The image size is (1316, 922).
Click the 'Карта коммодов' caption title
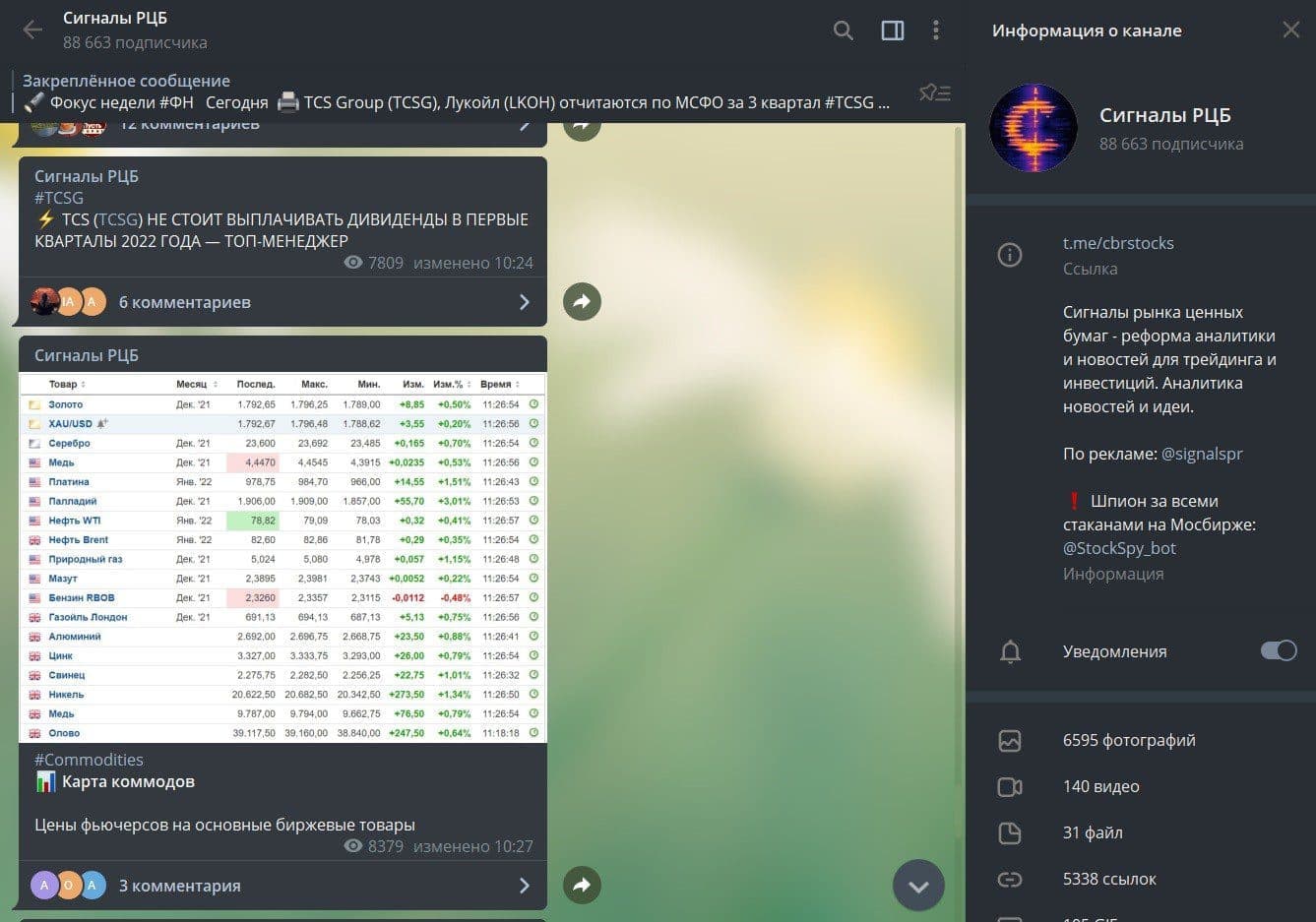click(x=128, y=781)
